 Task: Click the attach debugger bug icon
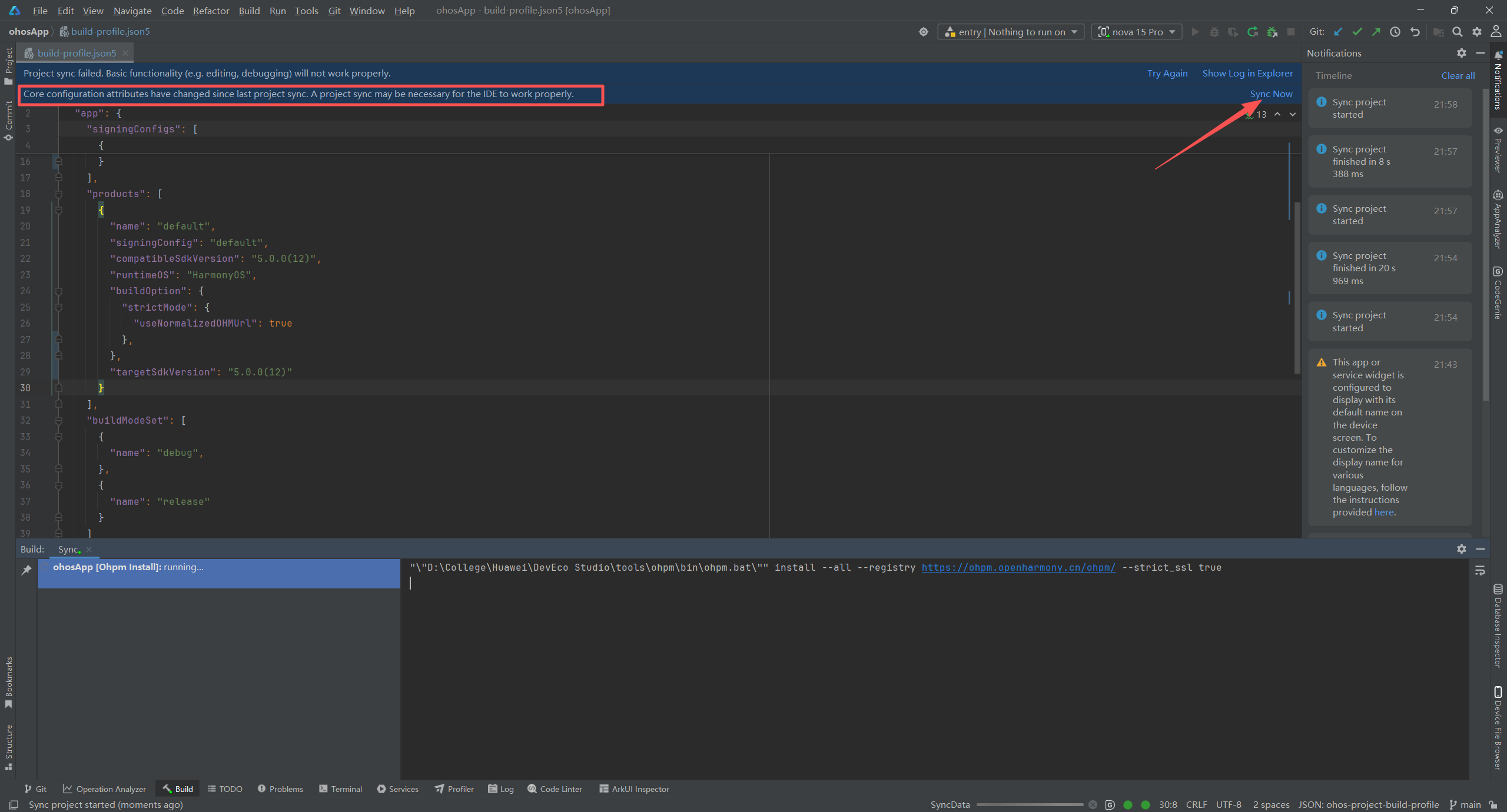[1272, 32]
